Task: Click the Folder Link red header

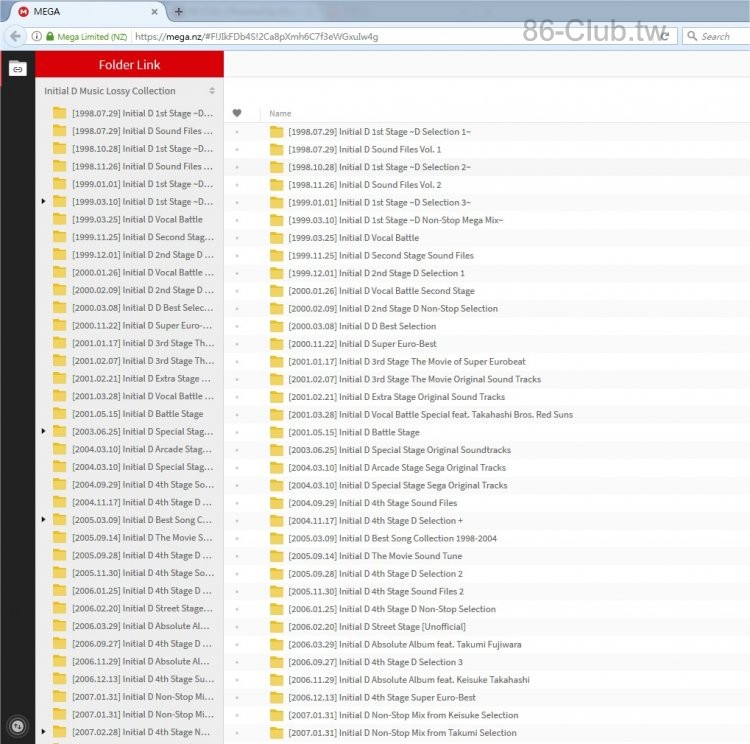Action: coord(129,65)
